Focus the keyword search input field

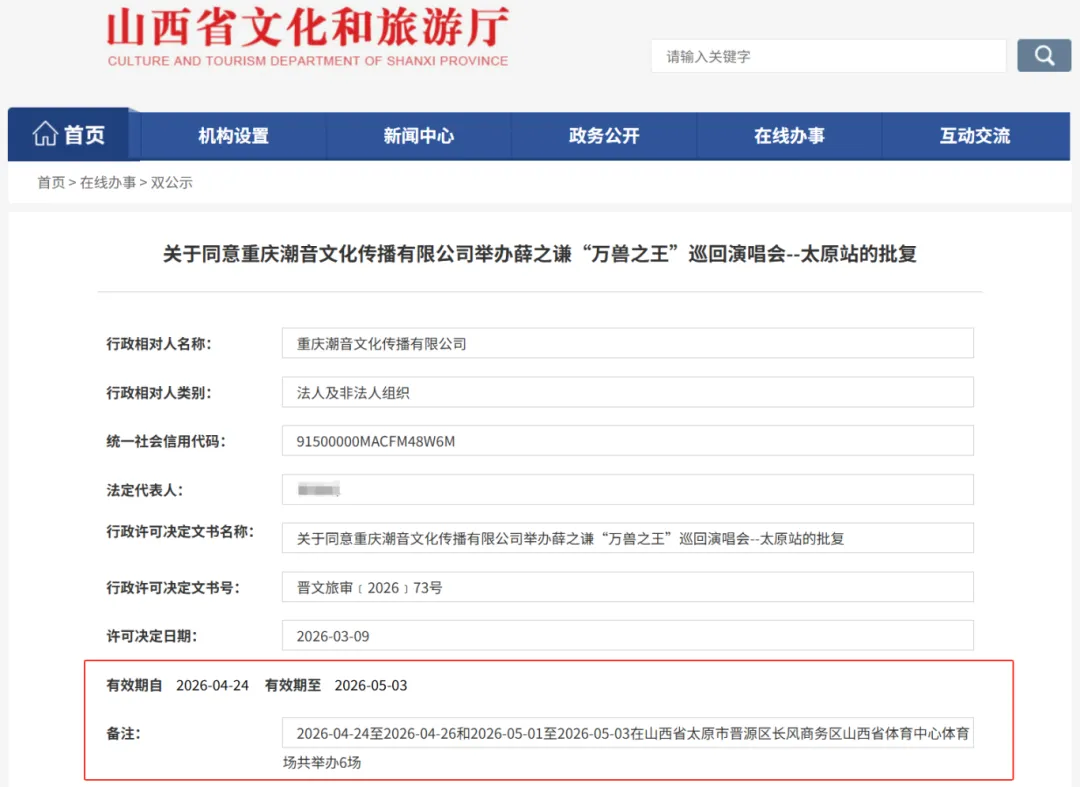tap(829, 56)
